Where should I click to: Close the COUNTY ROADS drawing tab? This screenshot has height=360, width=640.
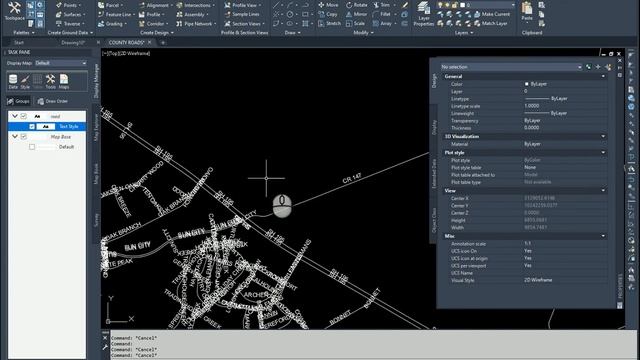[149, 42]
